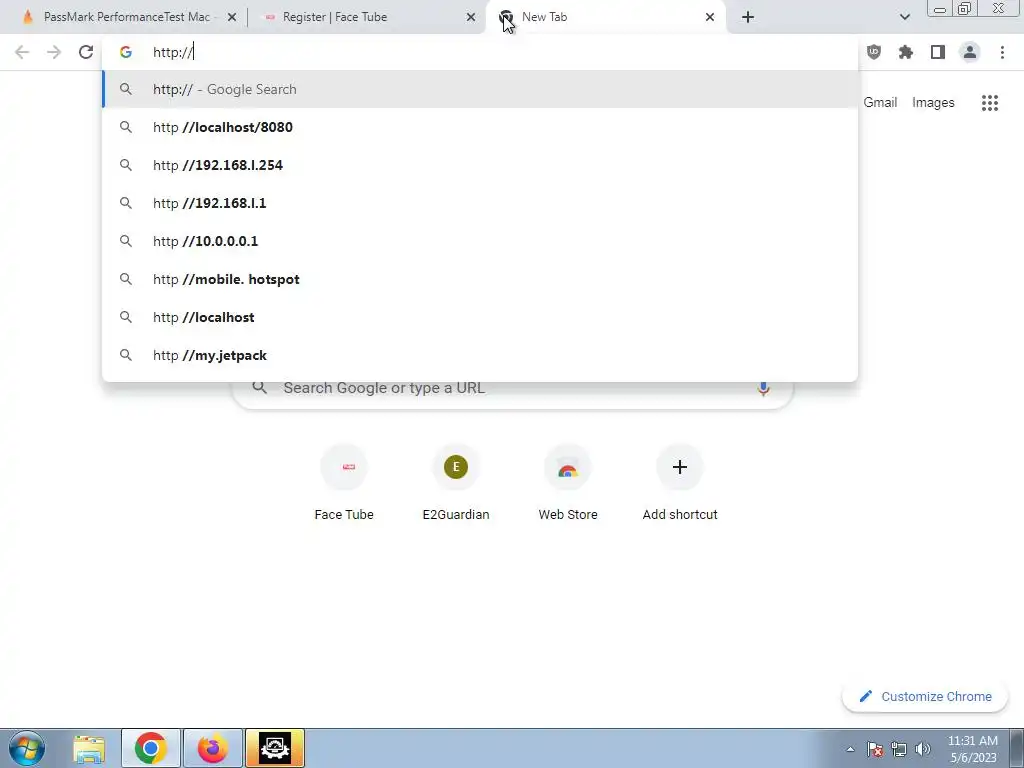
Task: Open the Images link
Action: pos(933,103)
